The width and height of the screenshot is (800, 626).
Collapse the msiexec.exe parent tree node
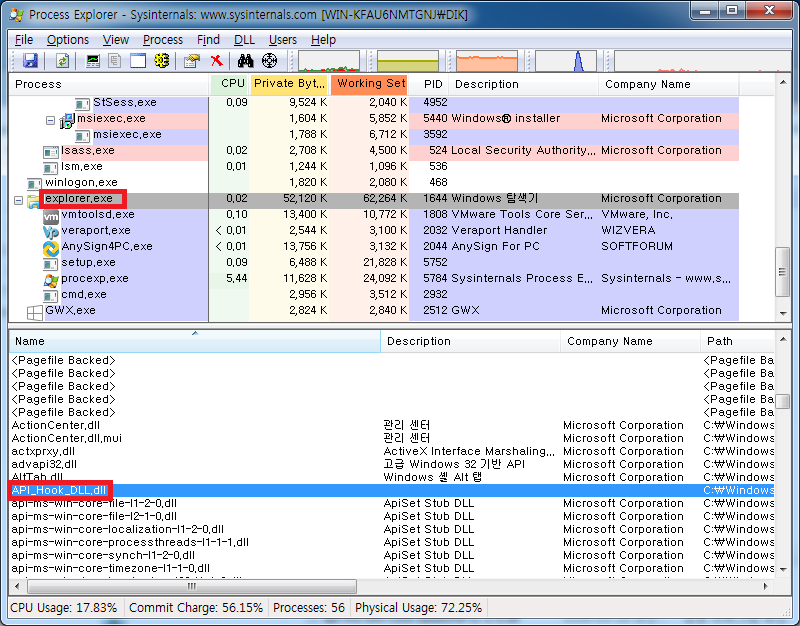51,120
